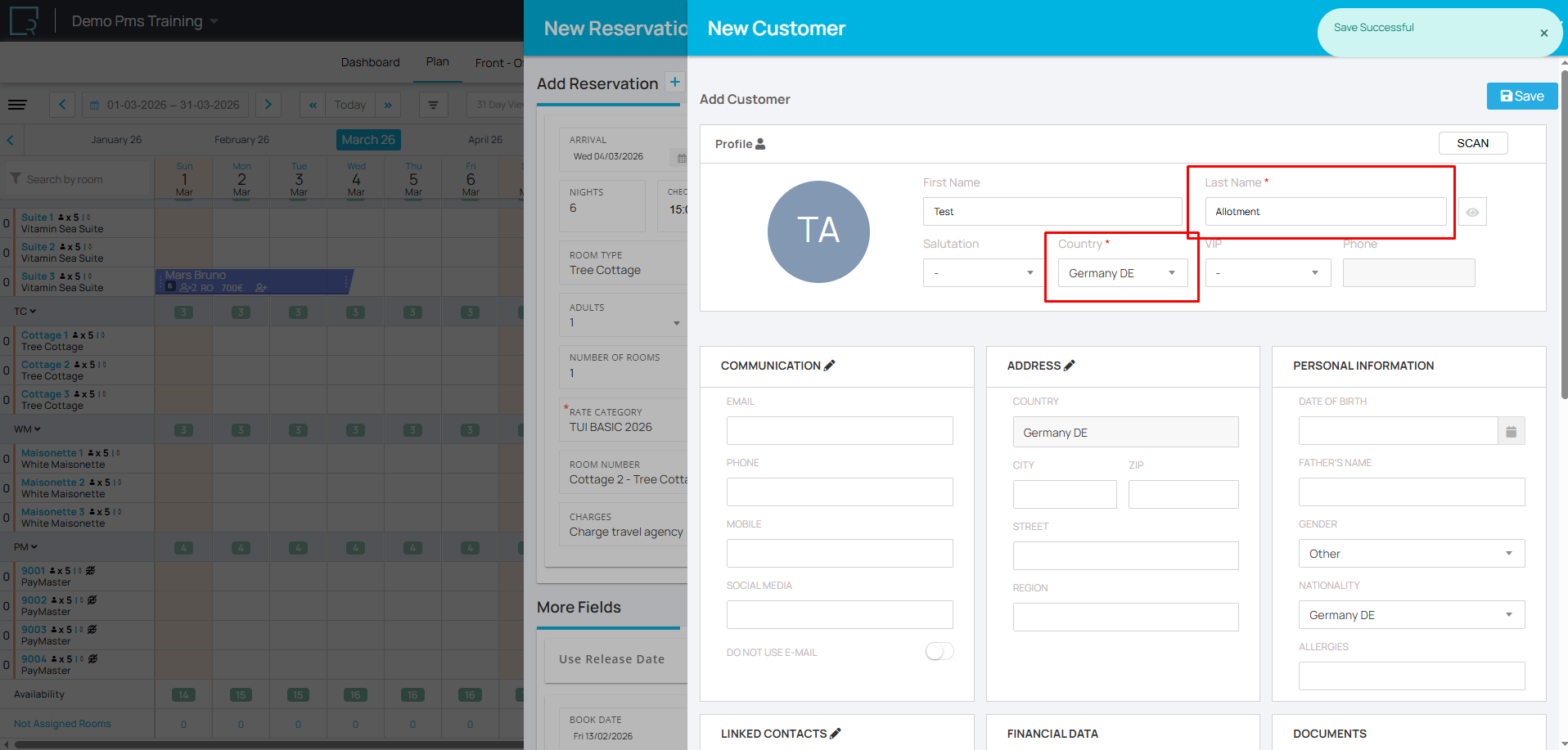
Task: Click into the Email input field
Action: [839, 431]
